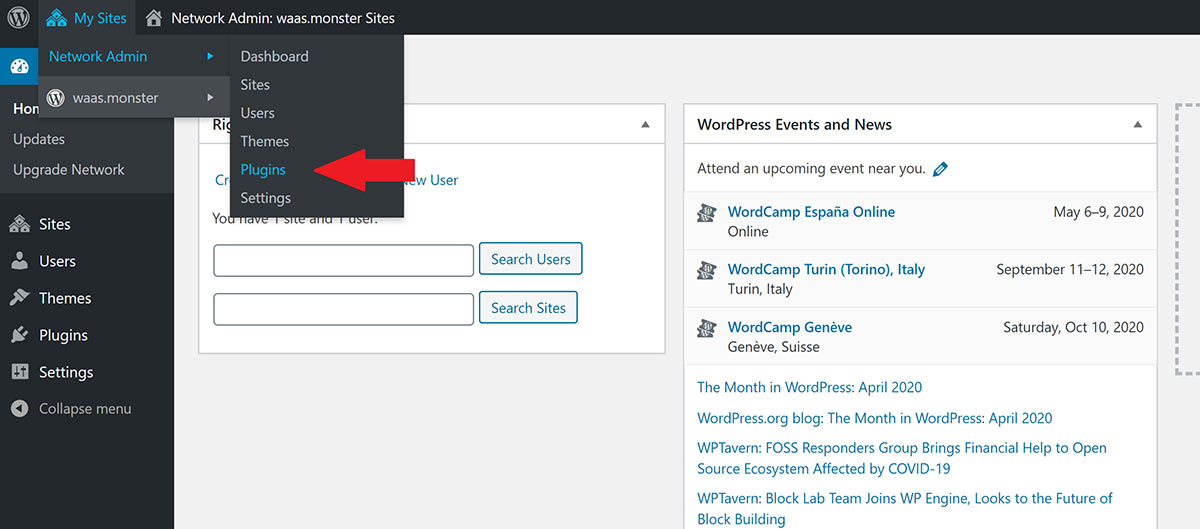Click the Users person icon in sidebar
Image resolution: width=1200 pixels, height=529 pixels.
(19, 261)
